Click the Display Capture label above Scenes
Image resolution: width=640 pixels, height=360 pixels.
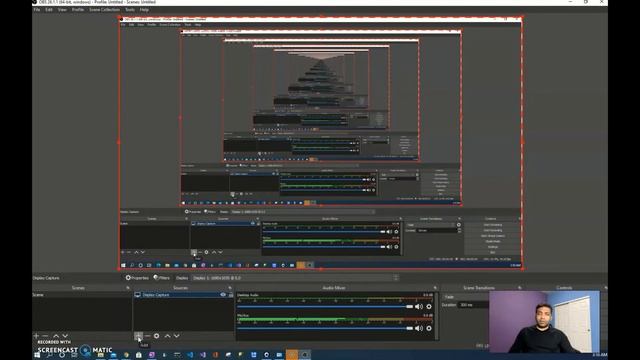[46, 278]
